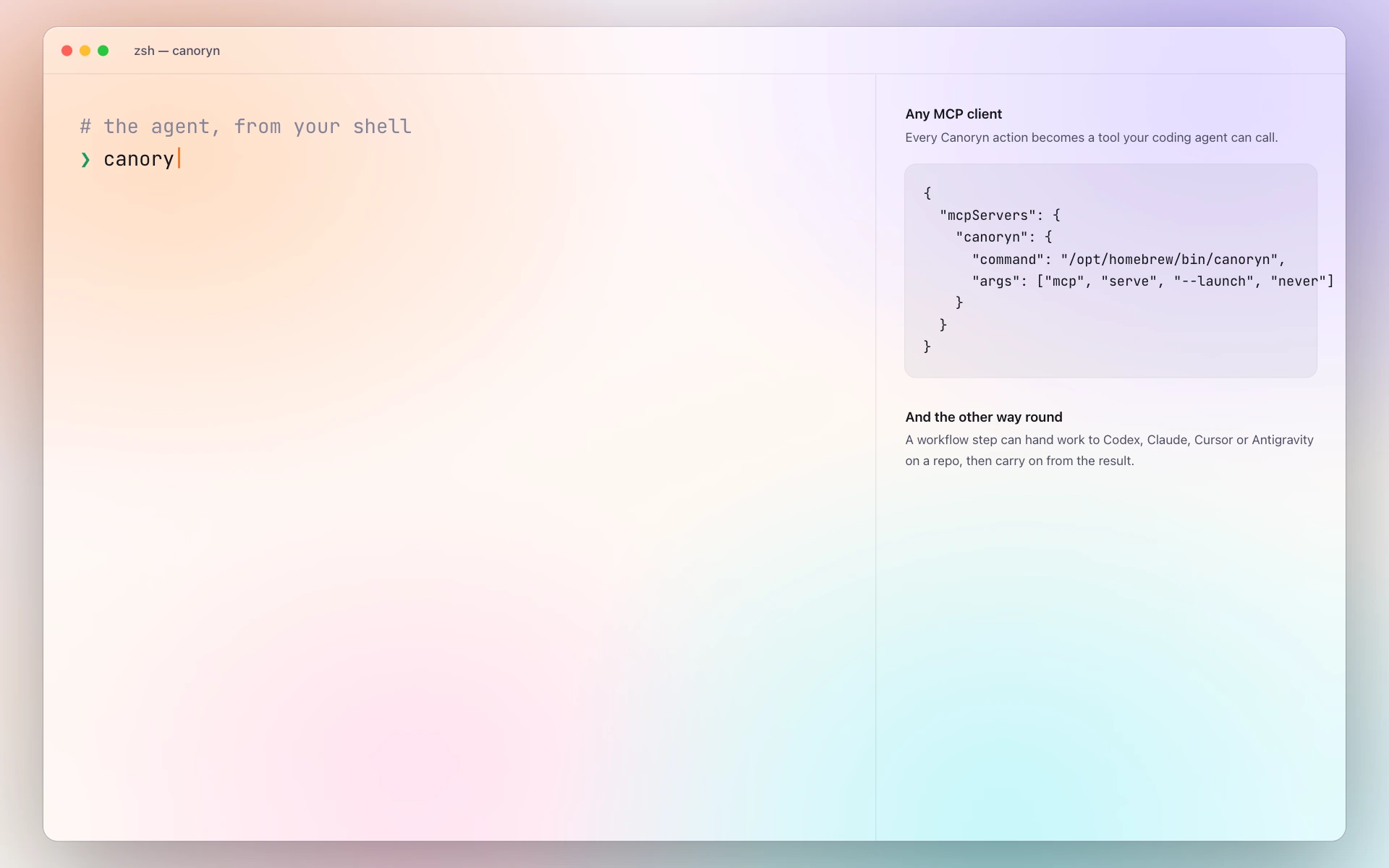Place cursor at typed command 'canory'
This screenshot has width=1389, height=868.
[139, 159]
